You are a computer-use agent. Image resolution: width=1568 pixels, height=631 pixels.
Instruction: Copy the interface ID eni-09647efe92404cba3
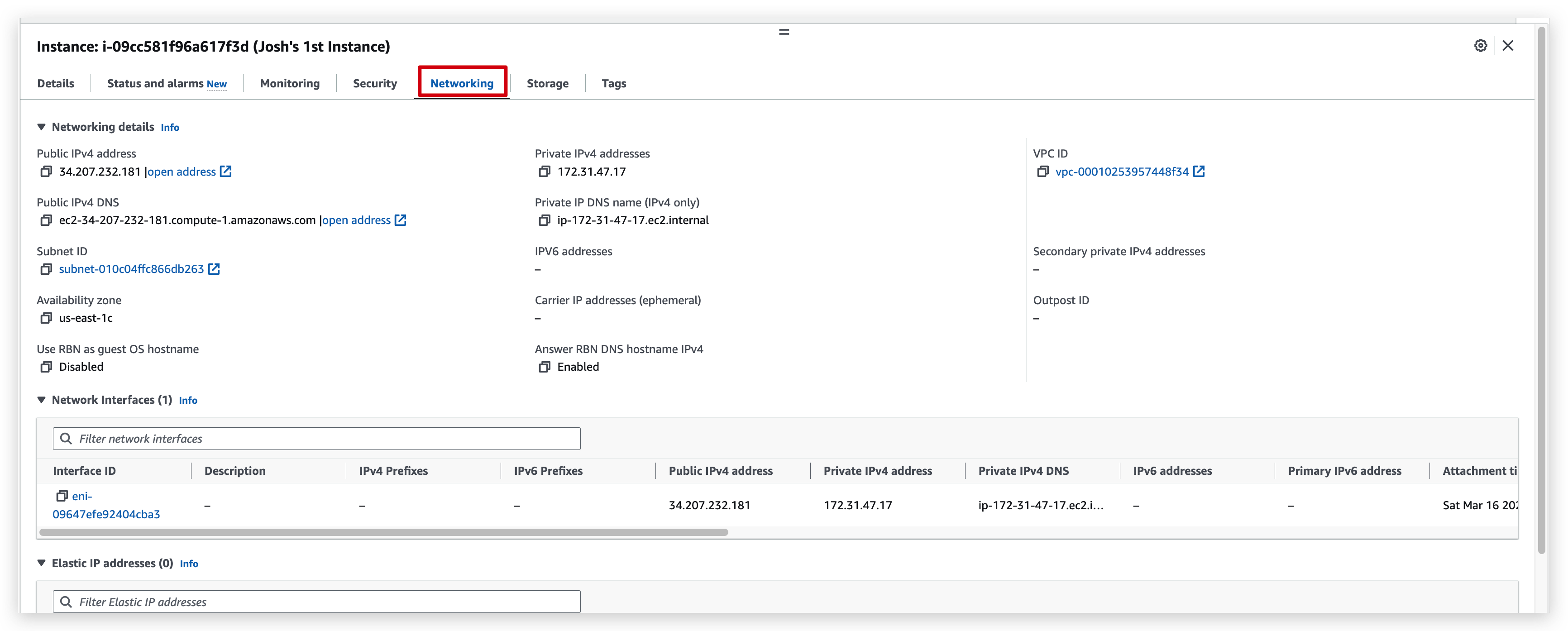pyautogui.click(x=63, y=496)
